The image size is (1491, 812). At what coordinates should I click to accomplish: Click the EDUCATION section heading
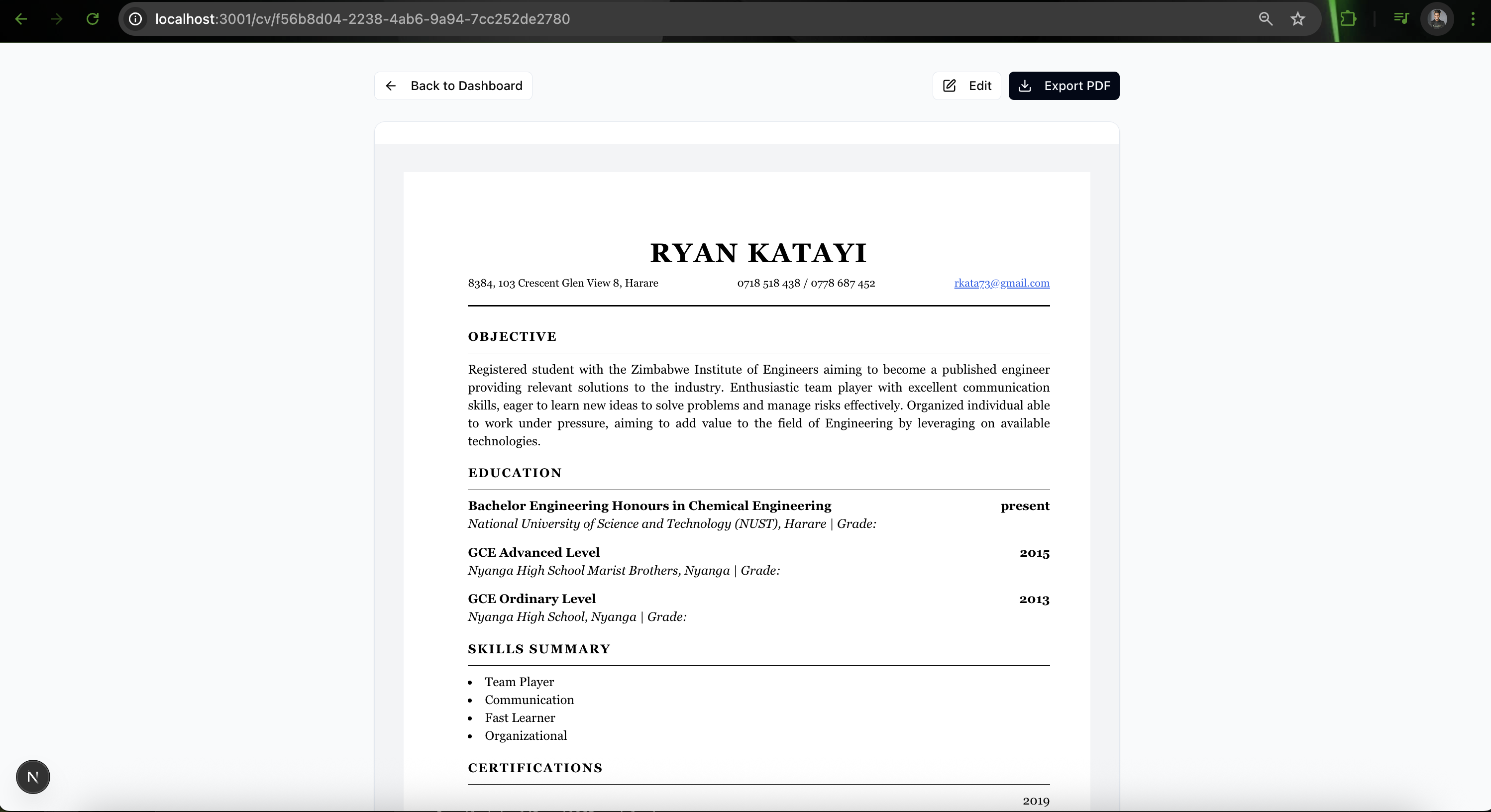(x=515, y=473)
